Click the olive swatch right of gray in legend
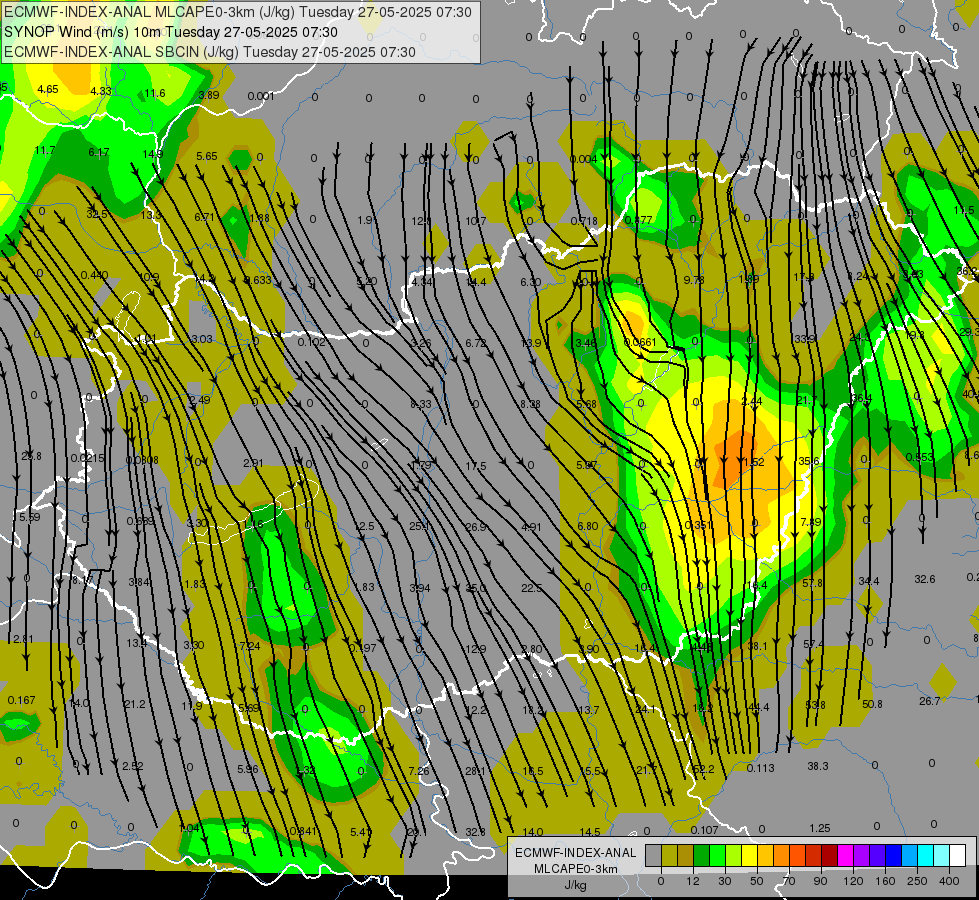This screenshot has height=900, width=979. pos(670,855)
